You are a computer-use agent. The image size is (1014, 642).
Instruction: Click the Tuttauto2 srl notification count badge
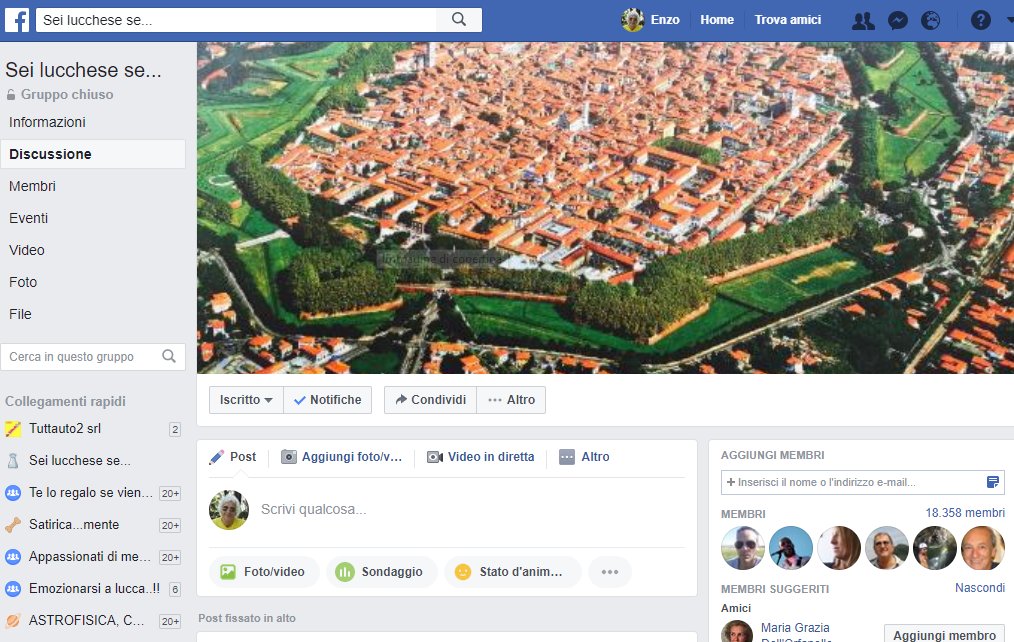click(x=175, y=429)
